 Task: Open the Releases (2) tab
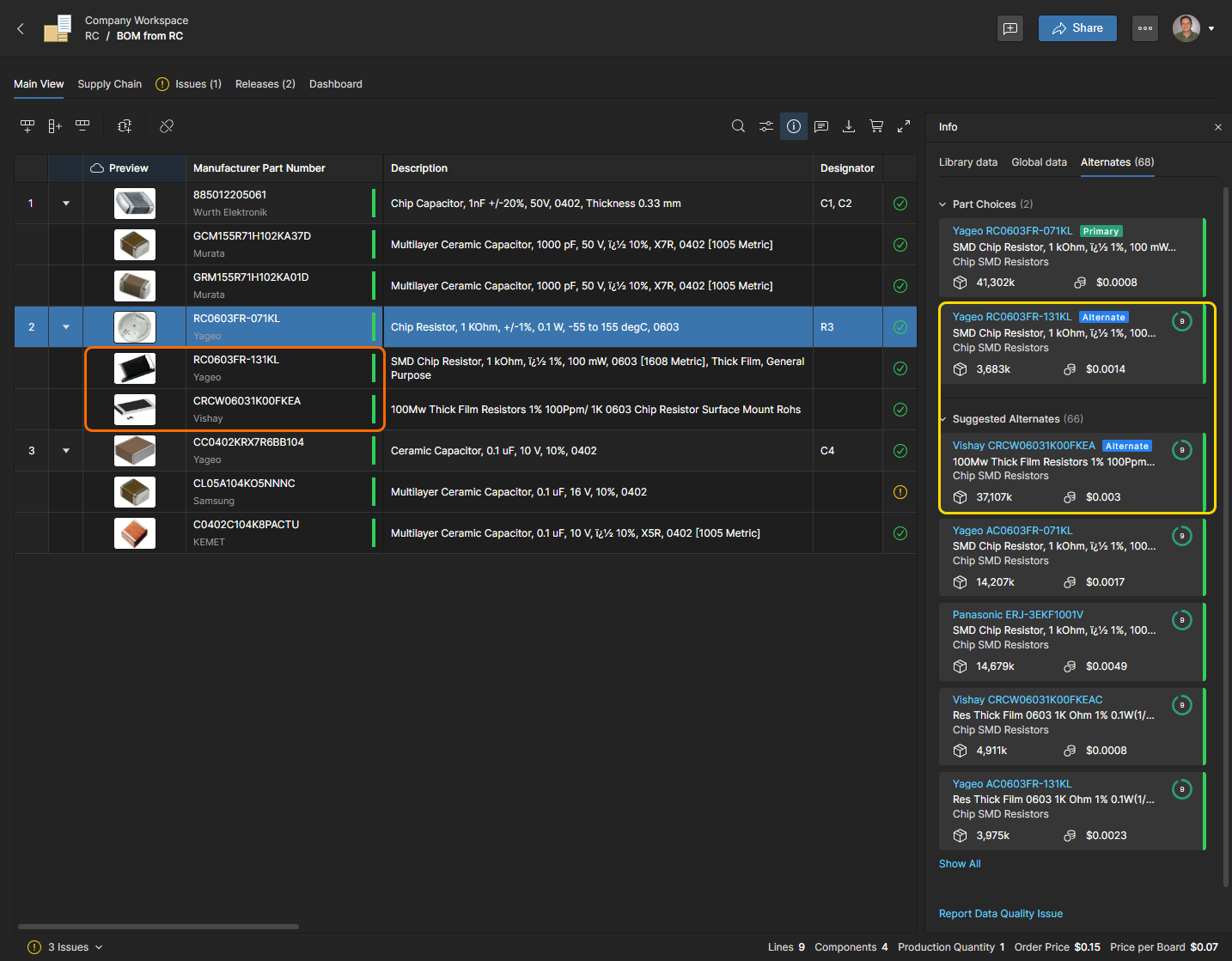coord(265,84)
